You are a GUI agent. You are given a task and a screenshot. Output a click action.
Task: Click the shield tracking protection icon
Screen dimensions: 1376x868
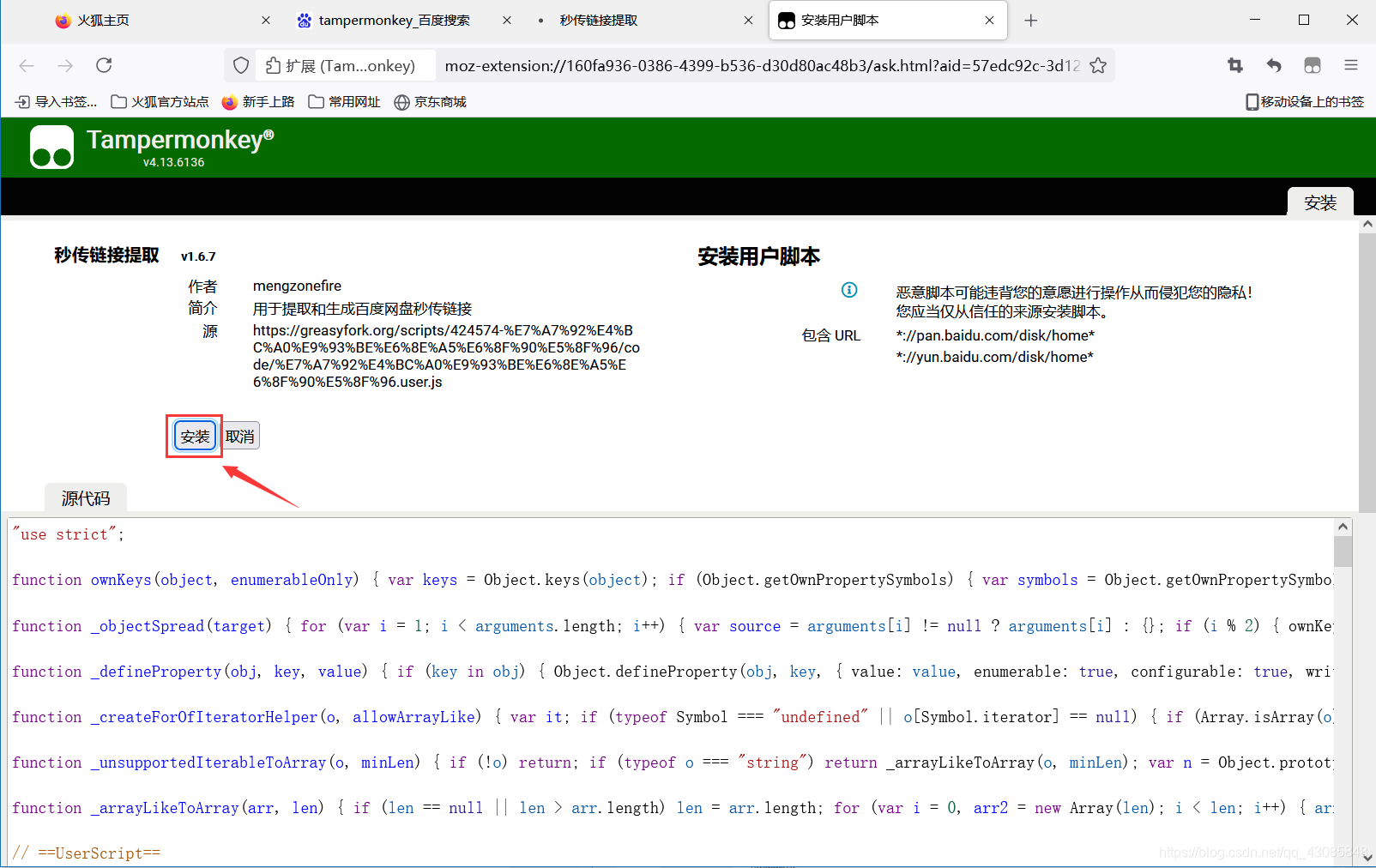coord(241,65)
